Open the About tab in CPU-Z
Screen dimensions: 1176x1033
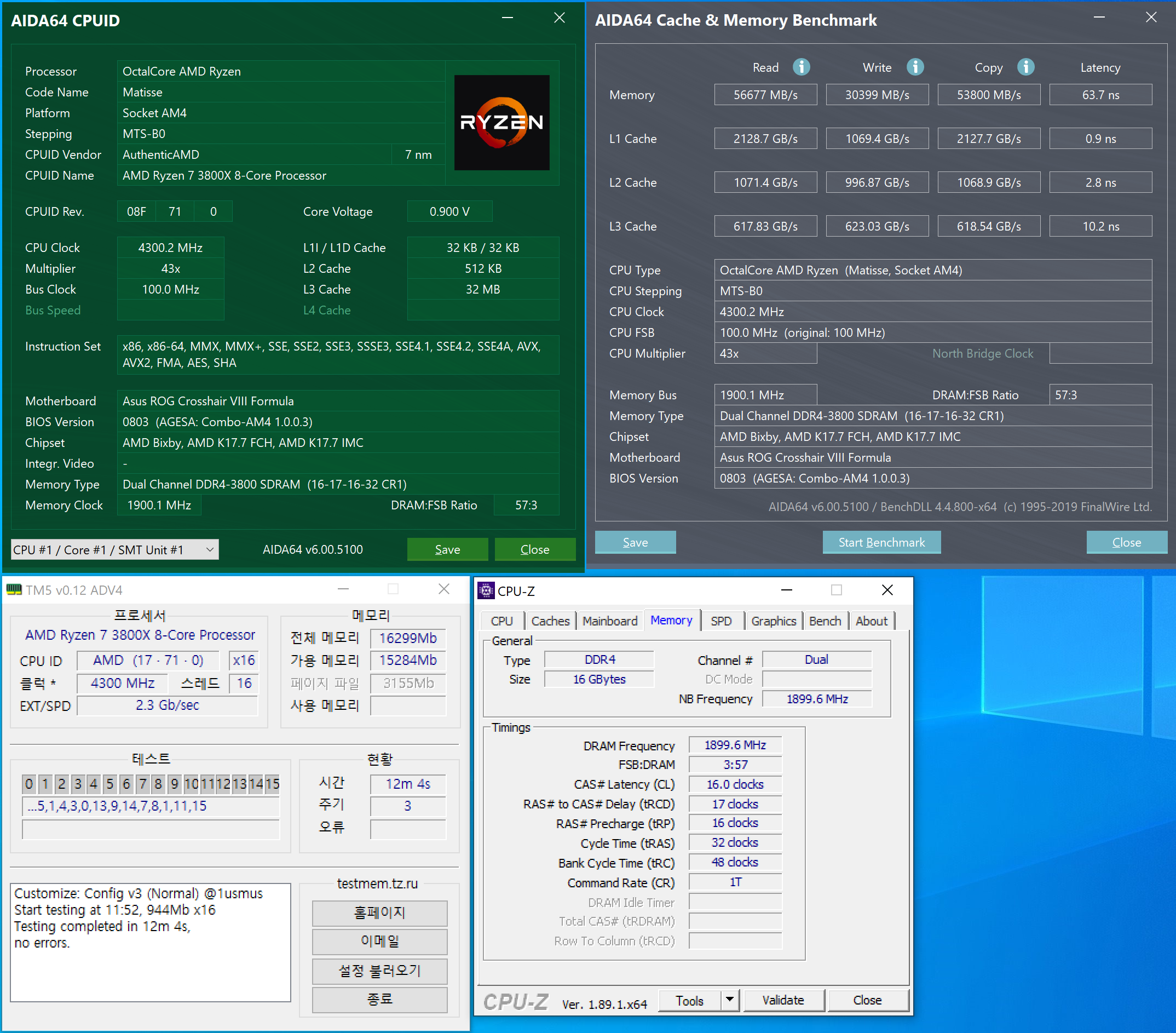(x=871, y=621)
